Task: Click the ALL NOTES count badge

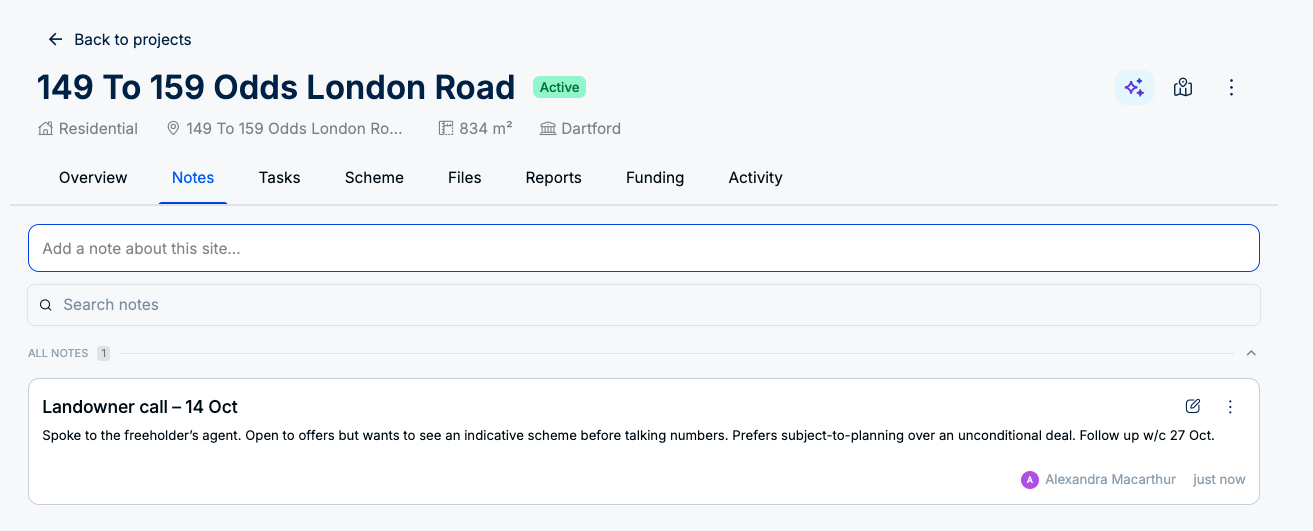Action: click(104, 353)
